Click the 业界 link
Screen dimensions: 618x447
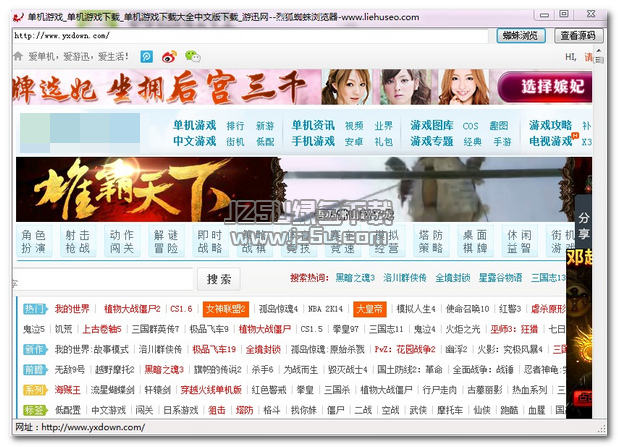383,126
